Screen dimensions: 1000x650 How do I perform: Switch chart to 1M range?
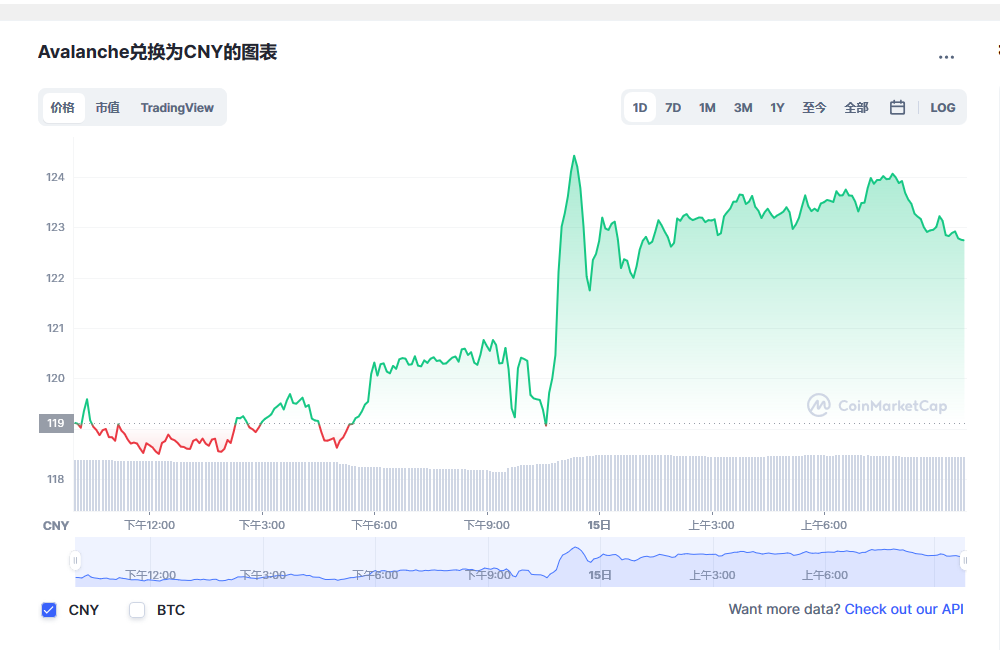[x=707, y=107]
